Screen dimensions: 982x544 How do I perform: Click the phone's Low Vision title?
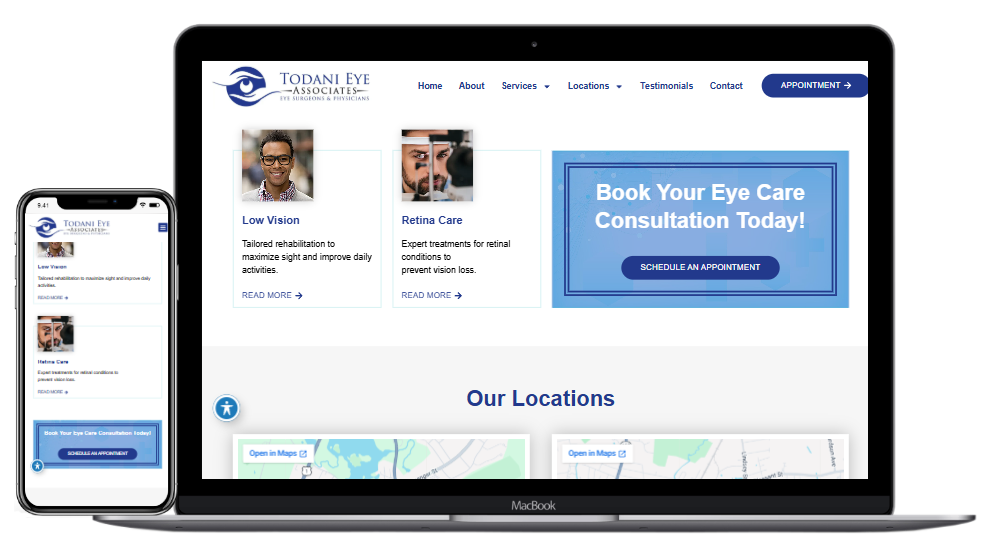tap(52, 267)
